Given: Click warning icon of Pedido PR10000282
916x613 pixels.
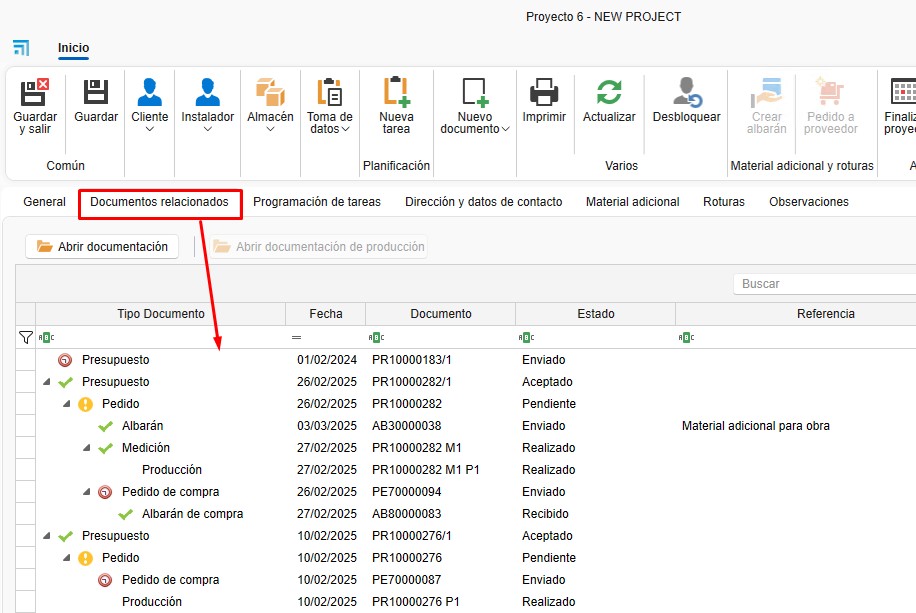Looking at the screenshot, I should 85,404.
